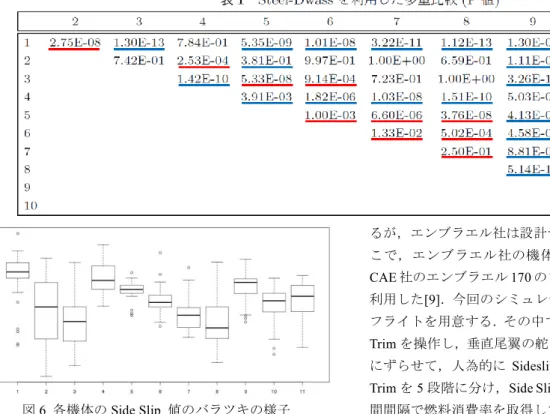Click the cell reading 1.82E-06

330,97
